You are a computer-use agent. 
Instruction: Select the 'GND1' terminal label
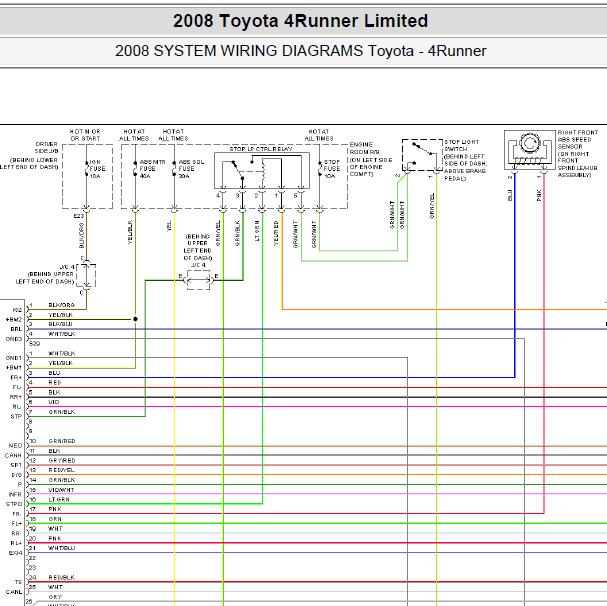click(x=14, y=358)
